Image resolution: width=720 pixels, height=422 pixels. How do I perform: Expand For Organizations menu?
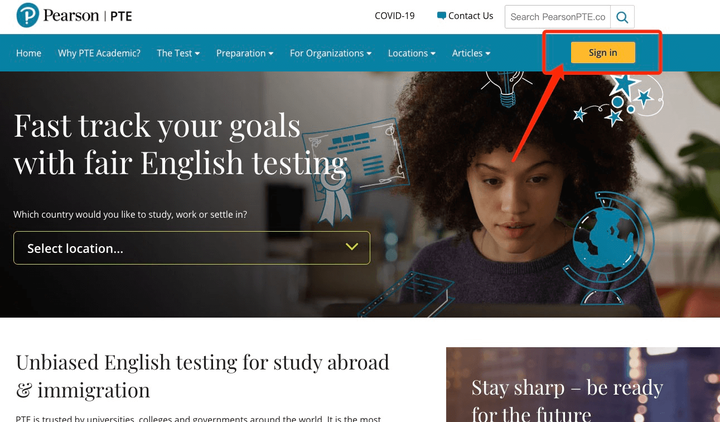click(x=331, y=53)
